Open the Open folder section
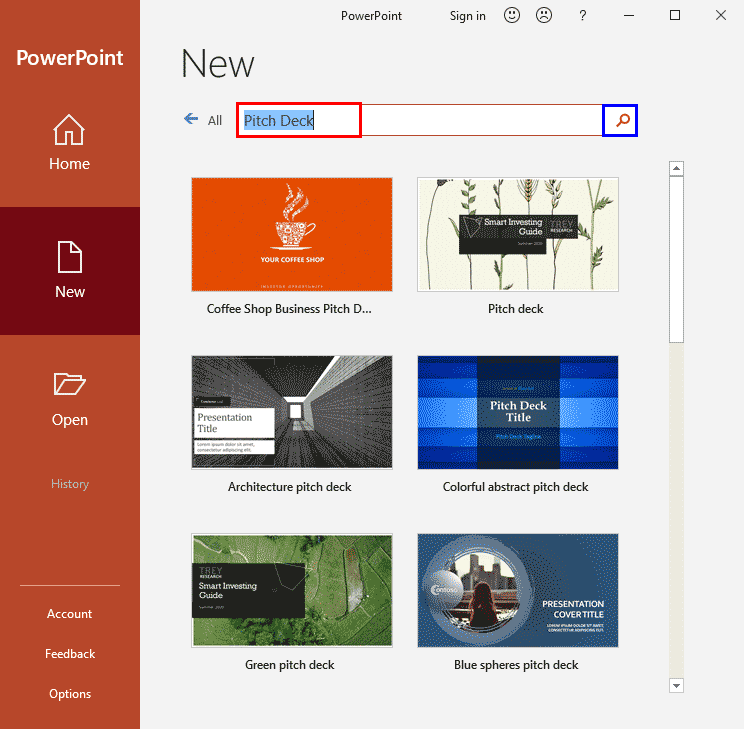The width and height of the screenshot is (744, 729). (x=70, y=398)
